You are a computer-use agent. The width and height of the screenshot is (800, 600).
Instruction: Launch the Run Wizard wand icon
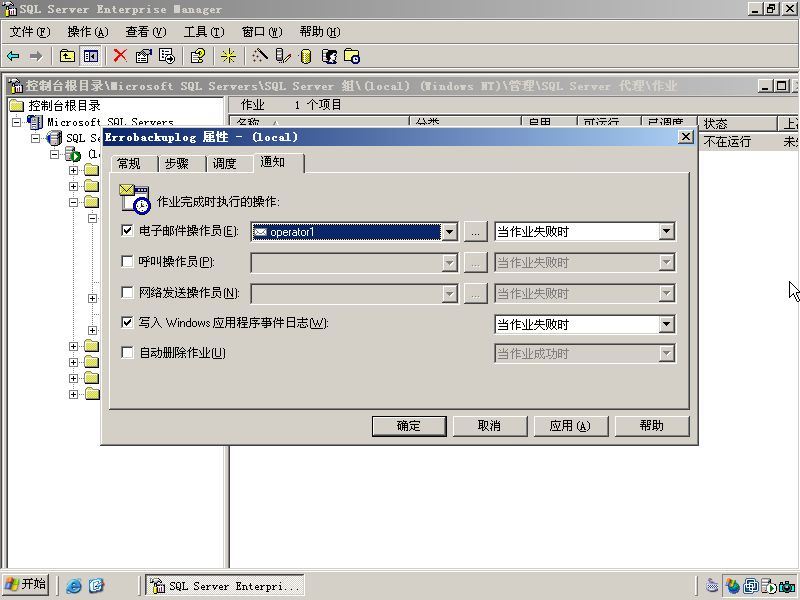pos(259,56)
